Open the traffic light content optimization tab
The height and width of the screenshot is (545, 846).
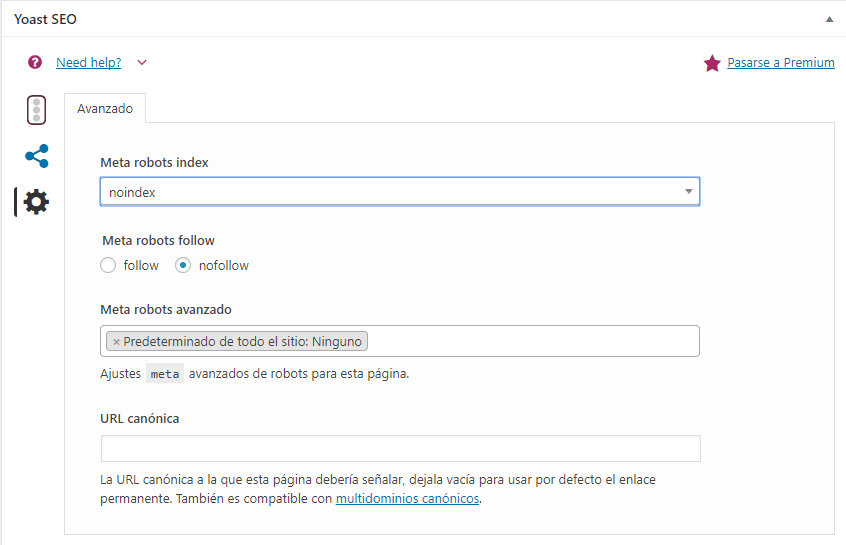[37, 110]
